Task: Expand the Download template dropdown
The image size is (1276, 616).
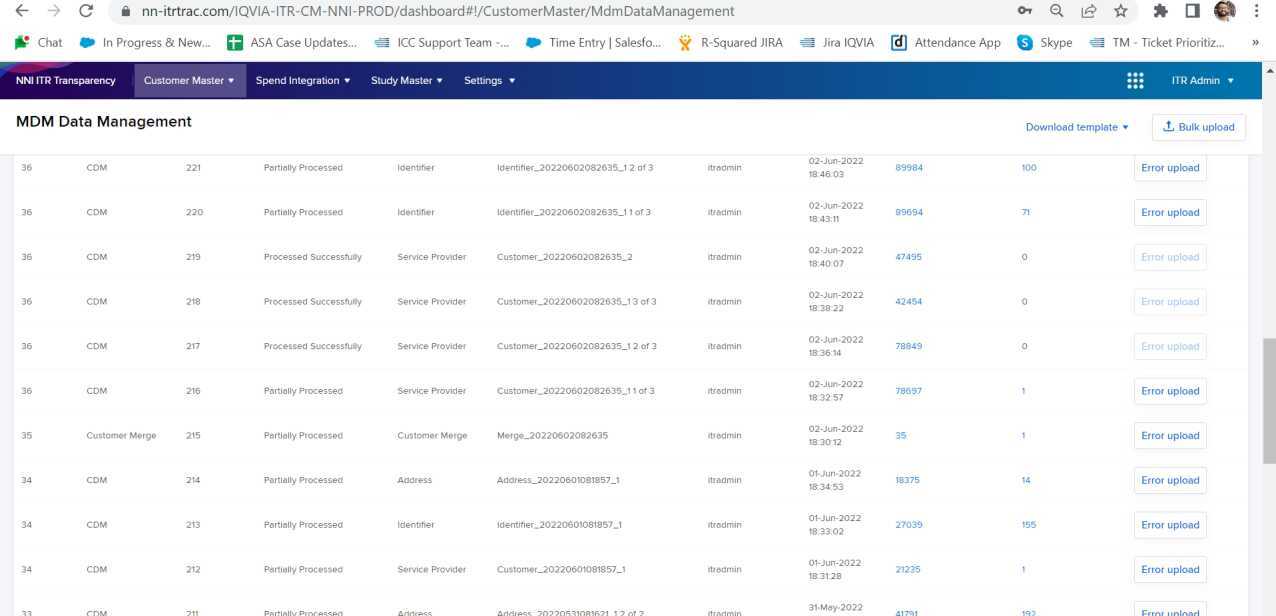Action: point(1077,127)
